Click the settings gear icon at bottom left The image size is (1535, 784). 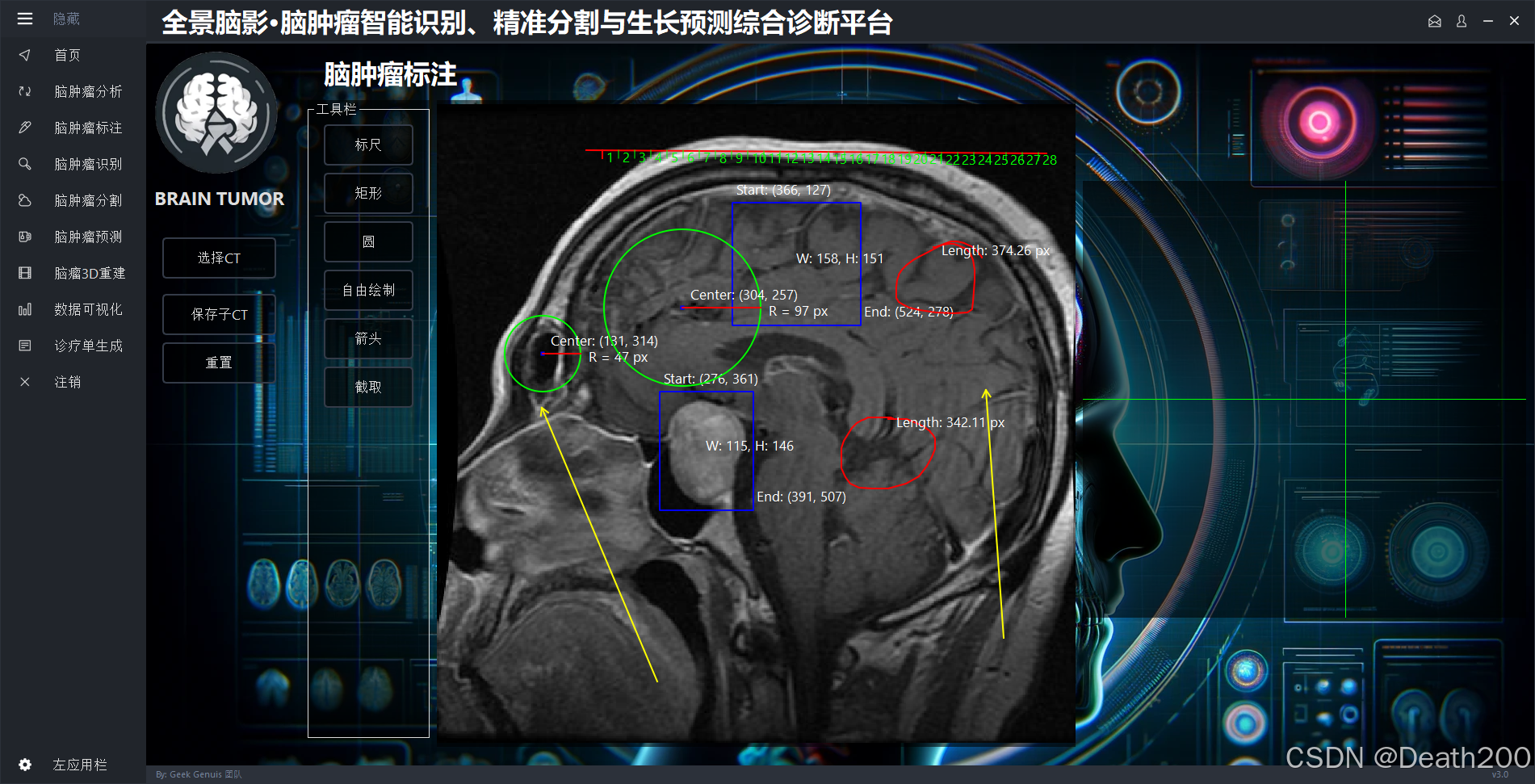[x=25, y=765]
